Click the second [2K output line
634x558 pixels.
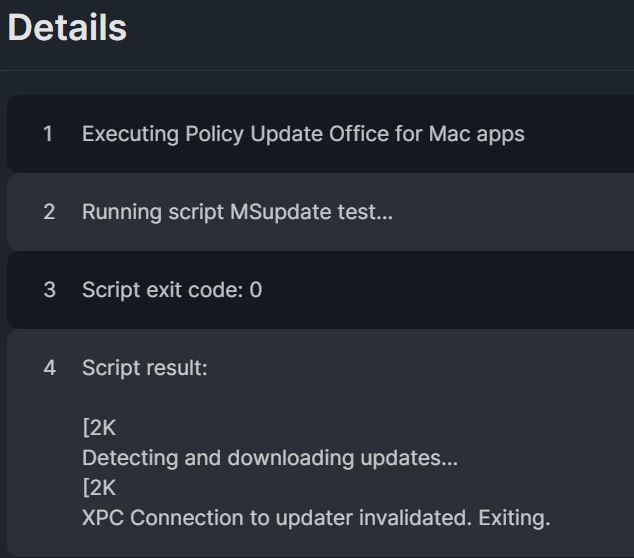pyautogui.click(x=99, y=488)
